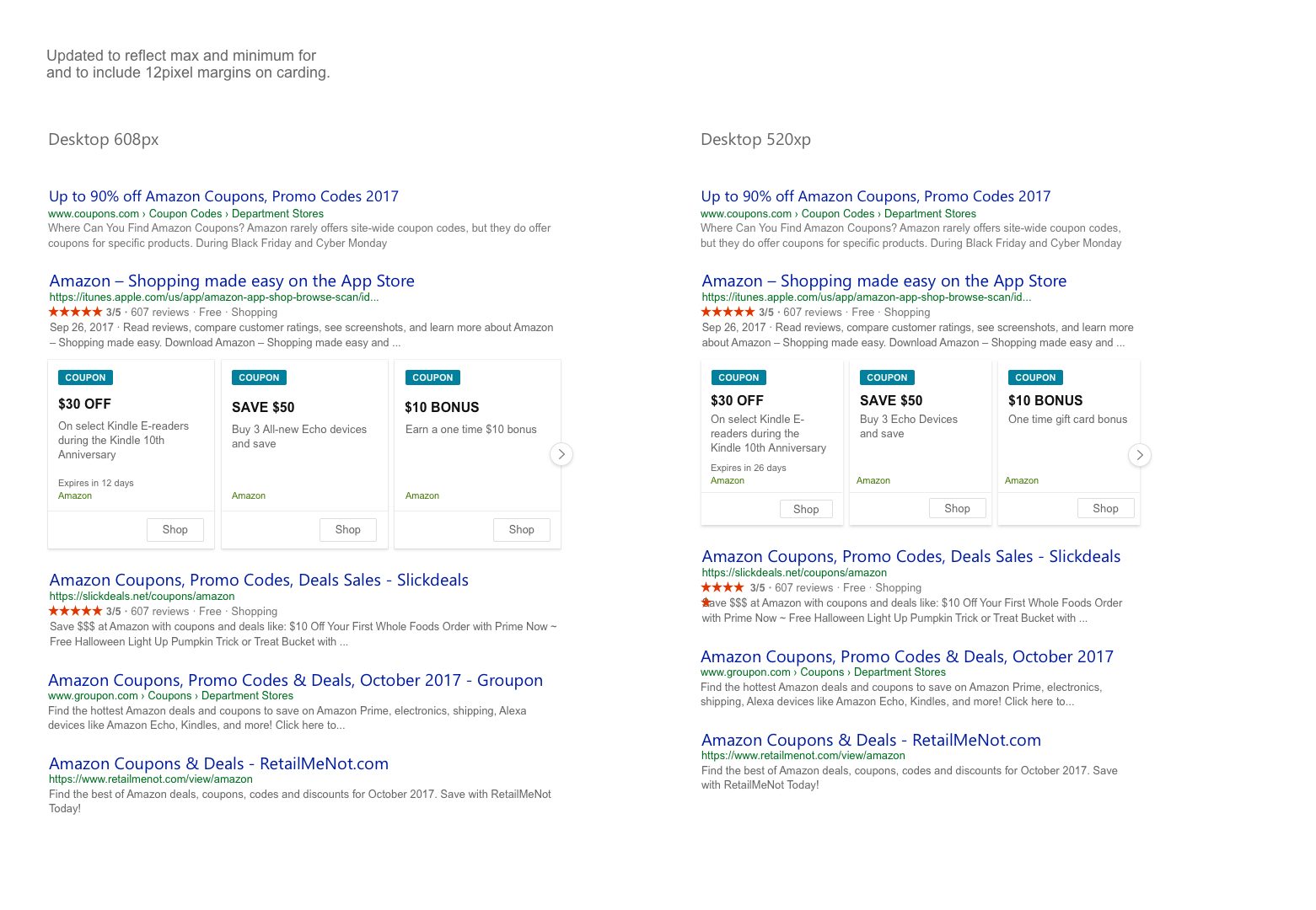
Task: Click star rating under App Store result, 520xp layout
Action: point(728,312)
